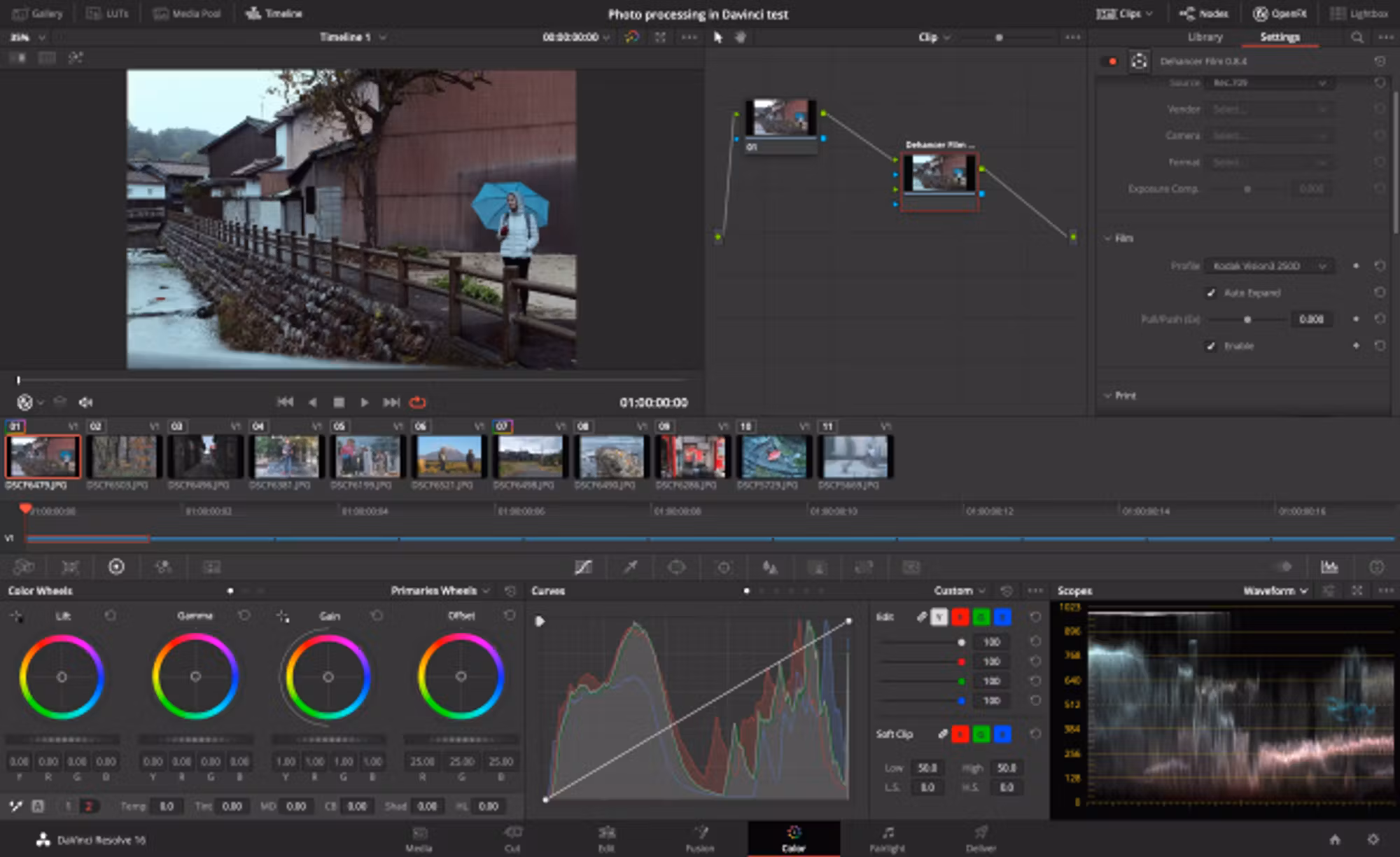Open the LUTs panel

(107, 13)
